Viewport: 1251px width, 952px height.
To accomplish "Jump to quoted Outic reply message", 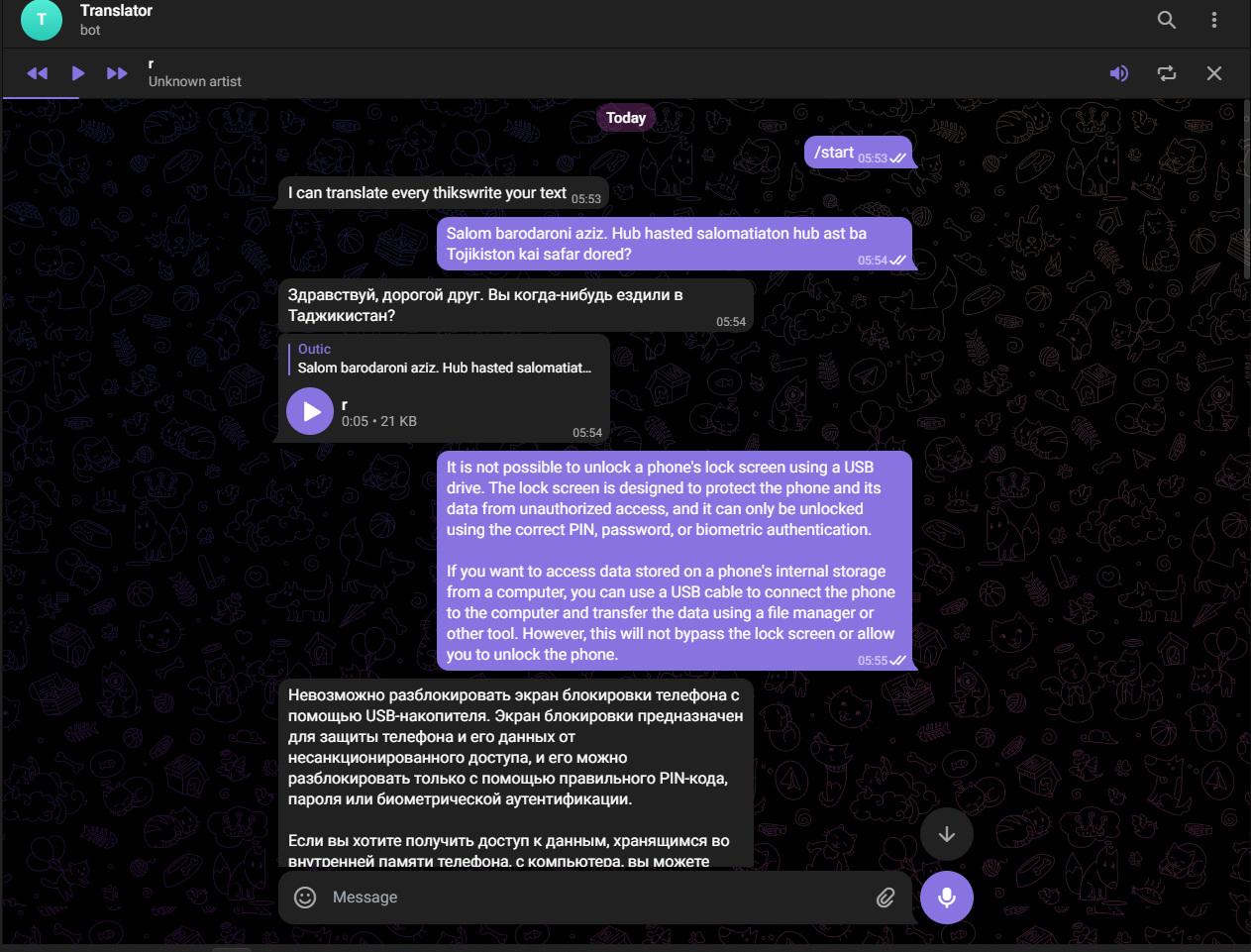I will (444, 359).
